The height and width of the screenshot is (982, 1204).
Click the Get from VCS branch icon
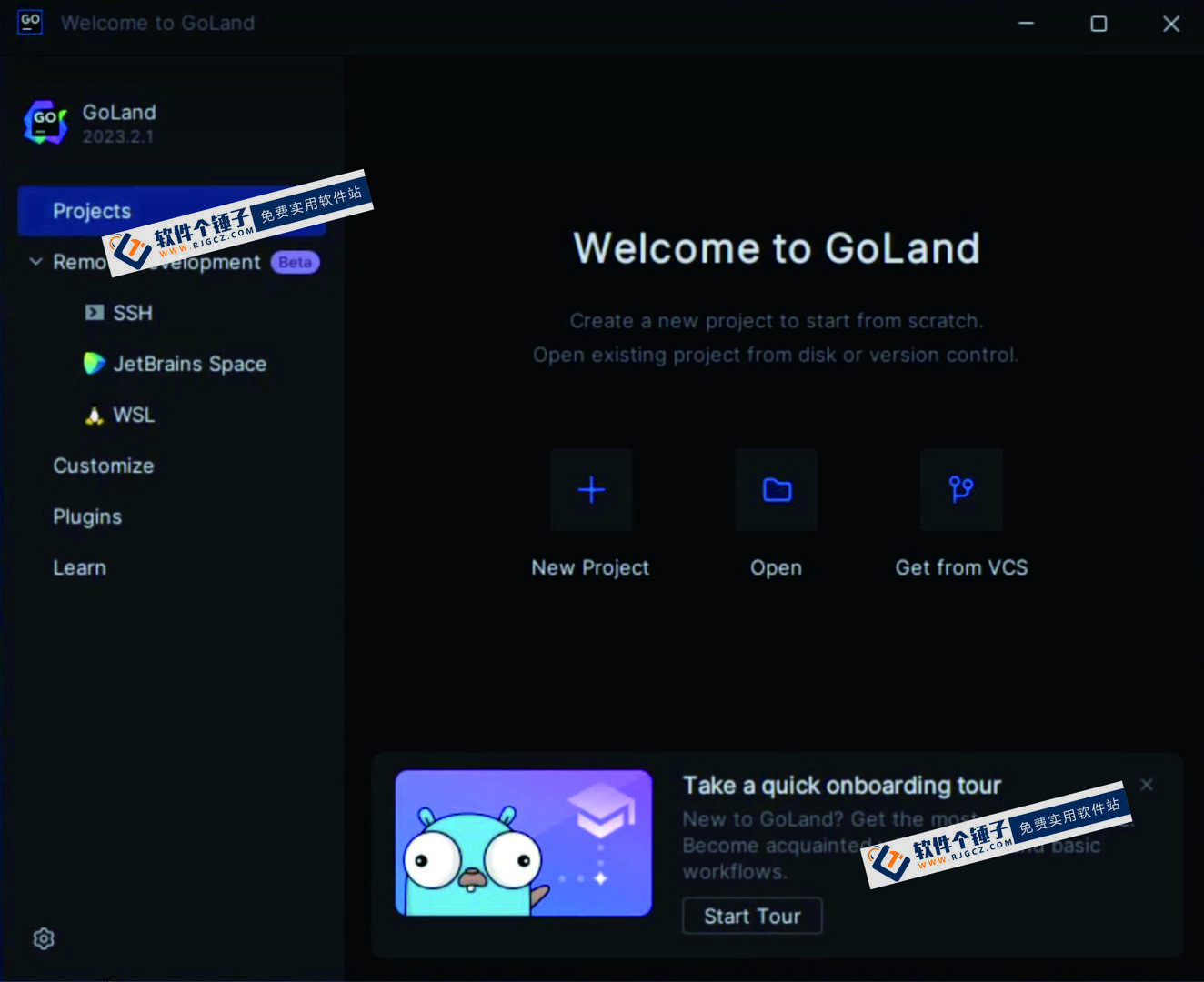(x=961, y=489)
